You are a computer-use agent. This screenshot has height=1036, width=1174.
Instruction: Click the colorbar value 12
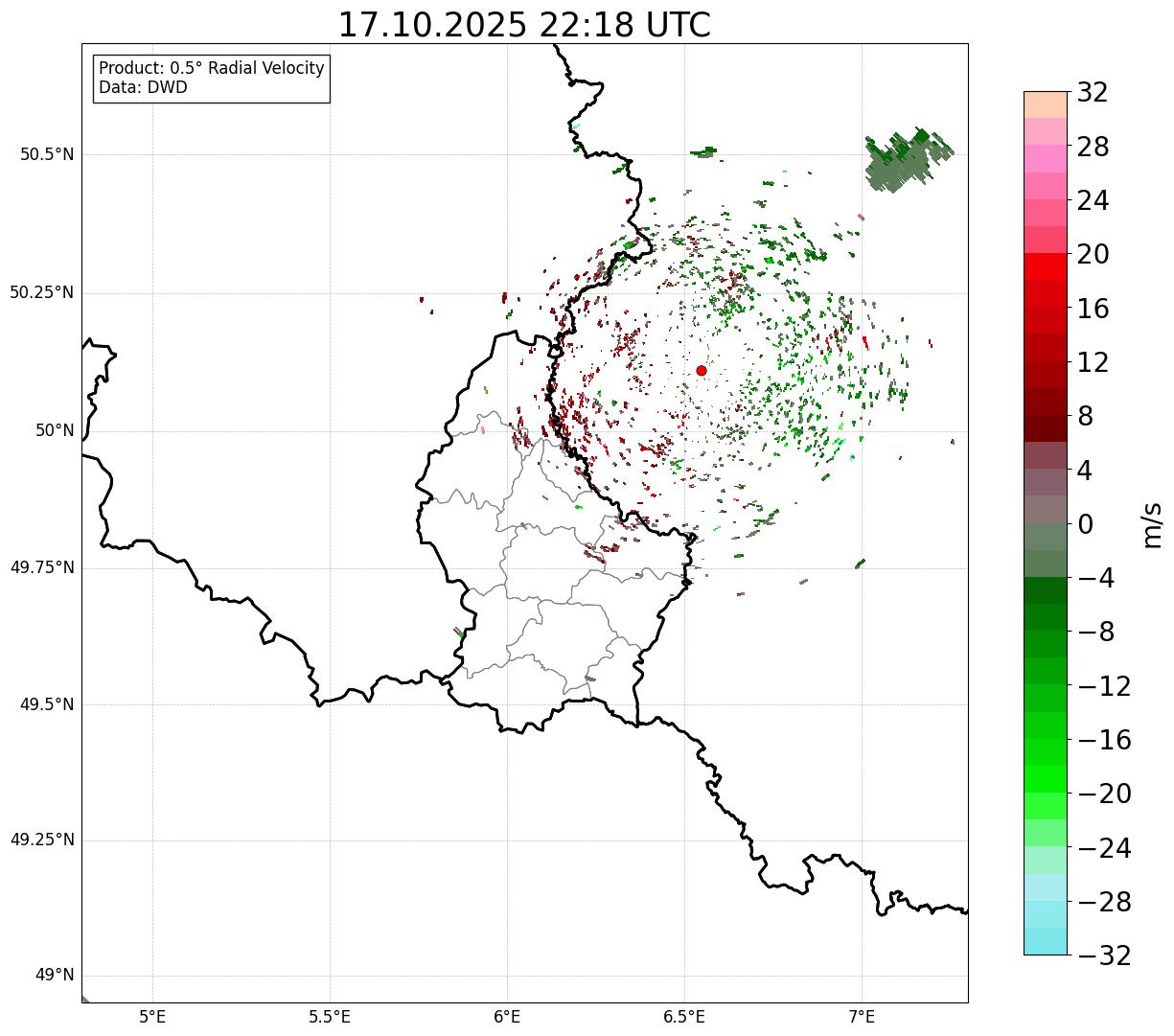[x=1093, y=362]
